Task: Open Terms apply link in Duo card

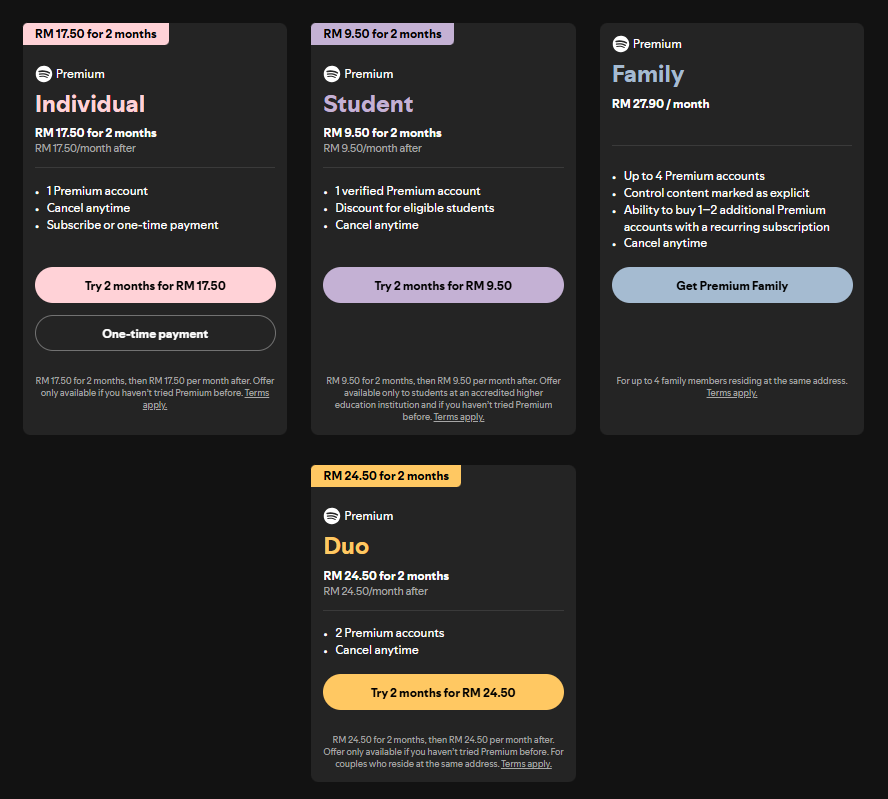Action: click(x=526, y=764)
